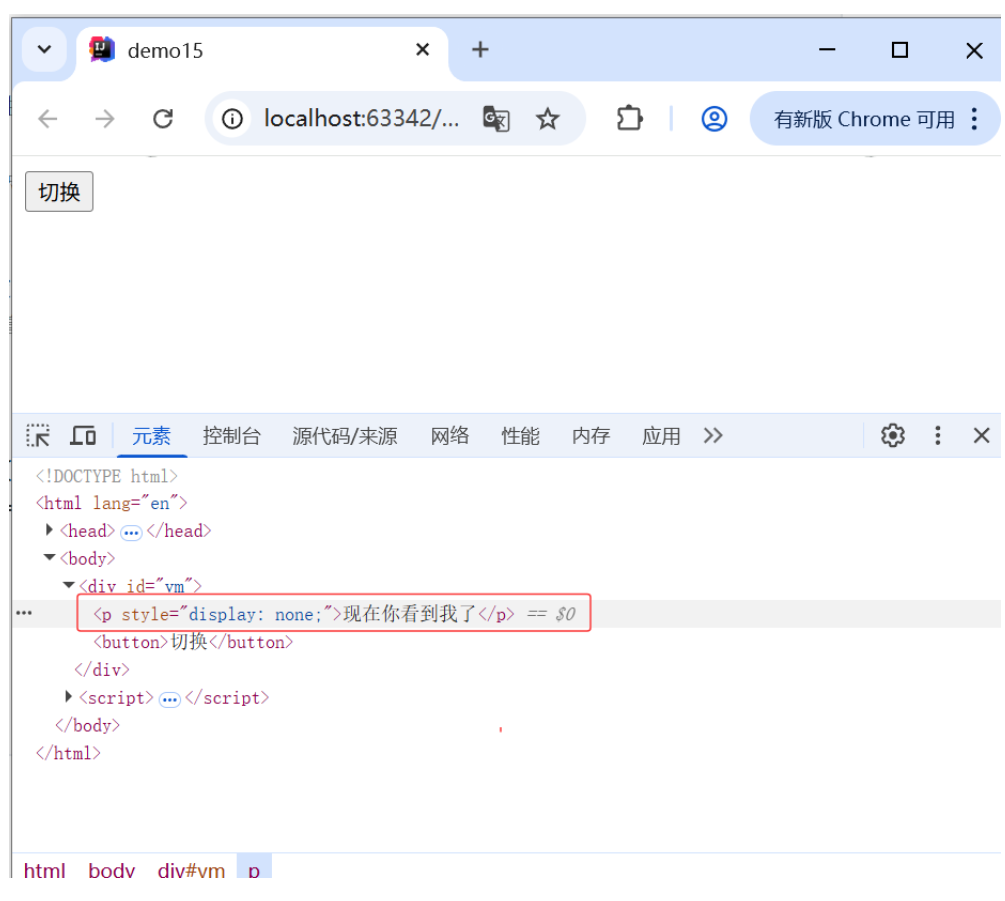Open Chrome three-dot menu
This screenshot has width=1005, height=901.
point(974,119)
